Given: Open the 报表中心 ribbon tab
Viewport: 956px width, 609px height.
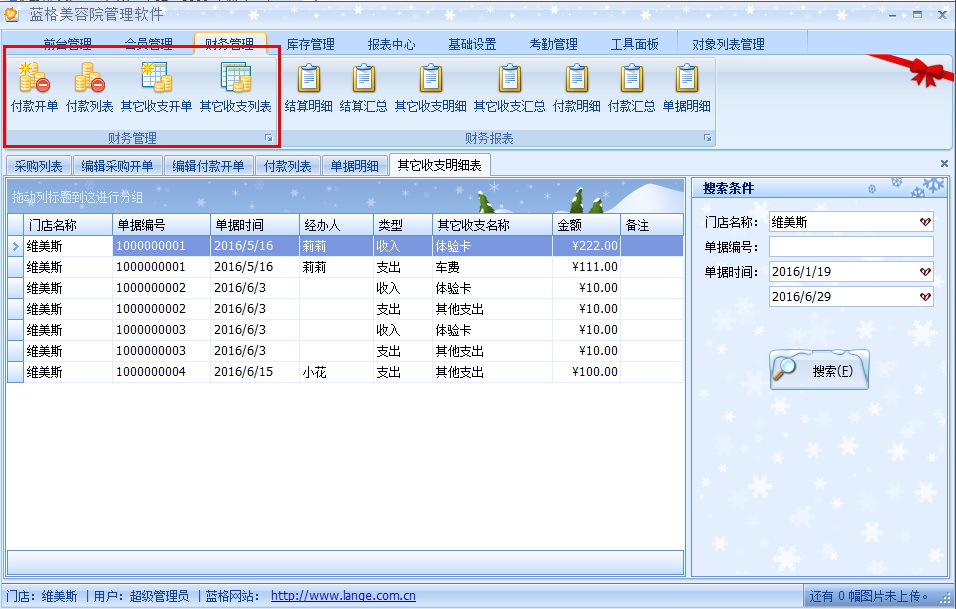Looking at the screenshot, I should (391, 44).
